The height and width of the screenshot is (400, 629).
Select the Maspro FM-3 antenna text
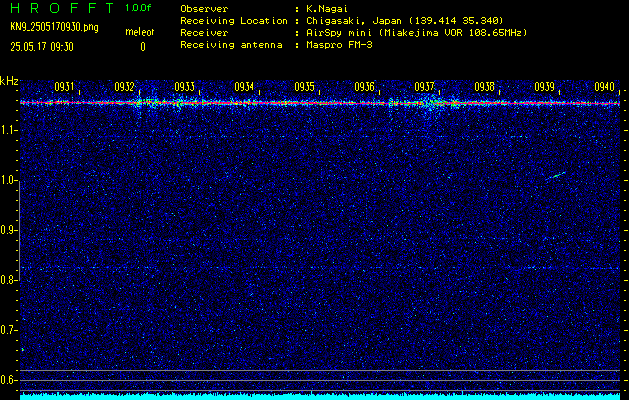pyautogui.click(x=339, y=45)
